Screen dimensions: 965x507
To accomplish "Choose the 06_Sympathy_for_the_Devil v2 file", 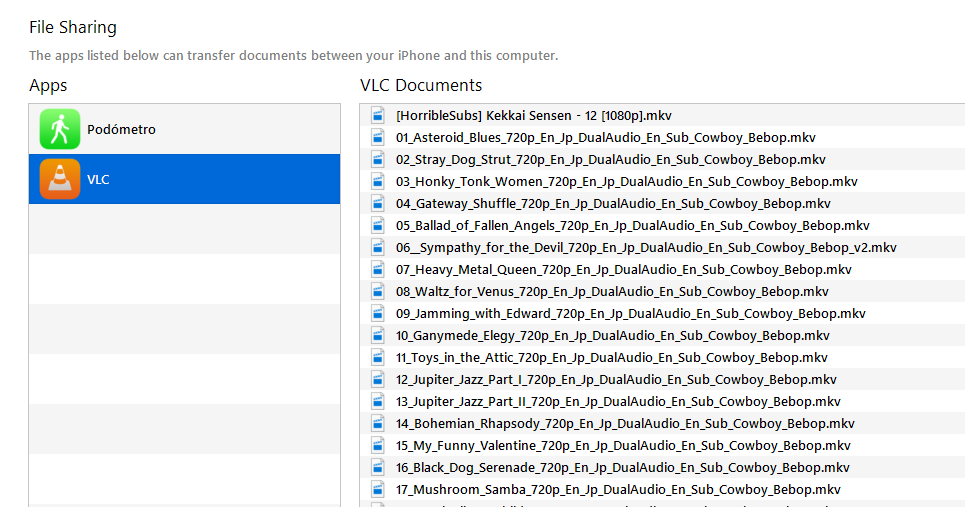I will click(x=646, y=247).
